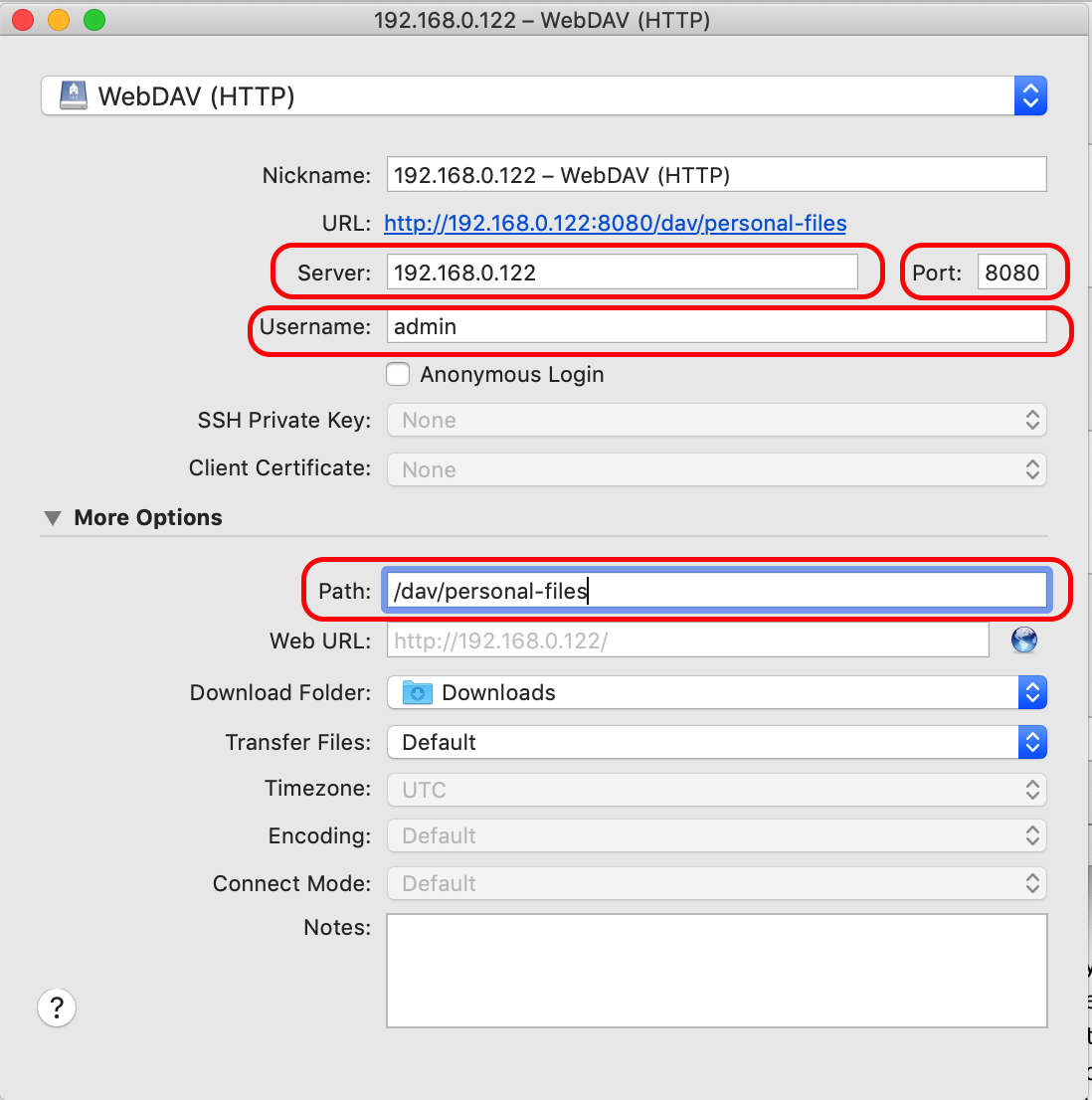This screenshot has height=1100, width=1092.
Task: Focus the Username field
Action: click(x=717, y=326)
